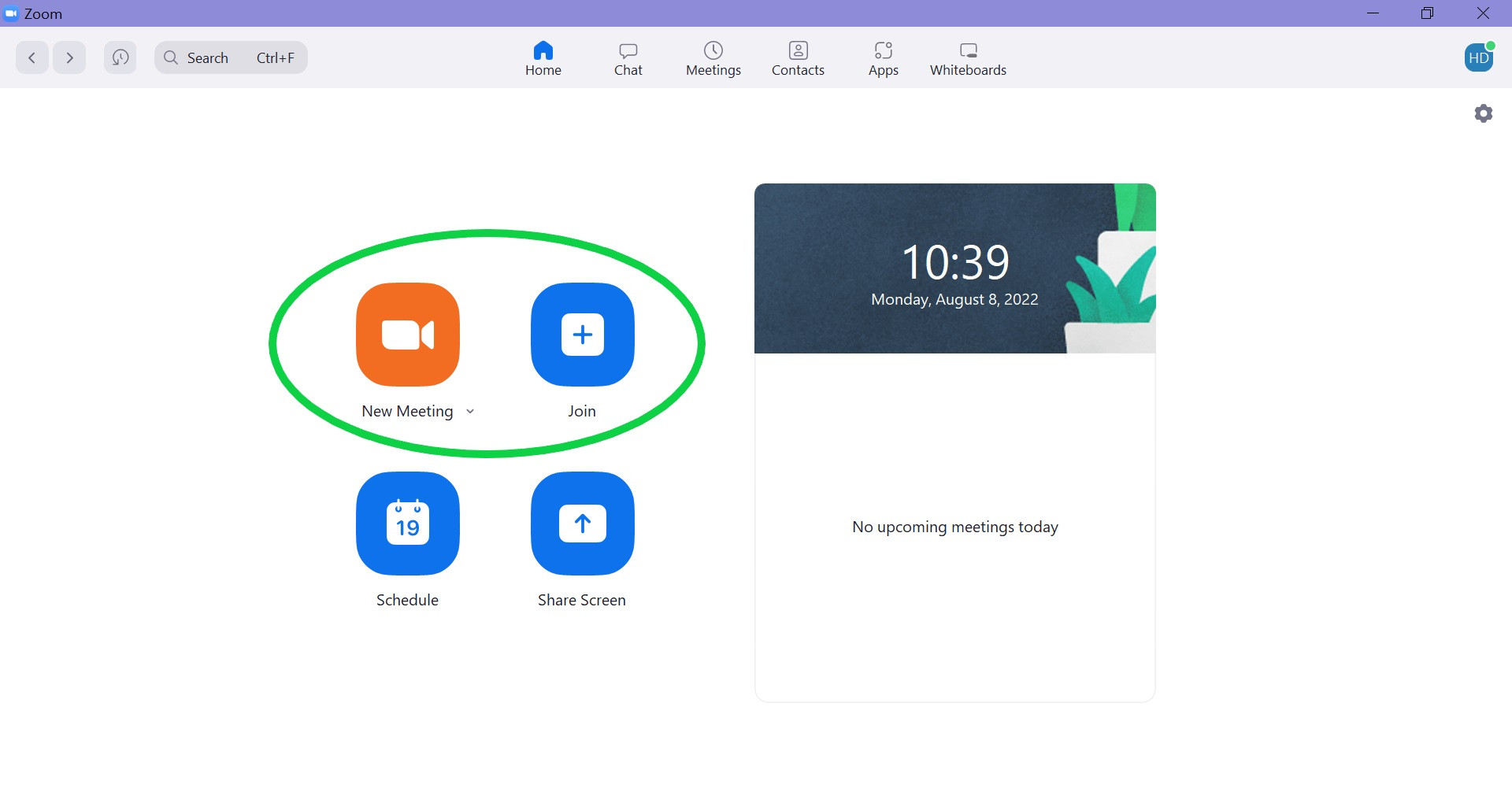Minimize the Zoom window
The image size is (1512, 803).
tap(1373, 13)
